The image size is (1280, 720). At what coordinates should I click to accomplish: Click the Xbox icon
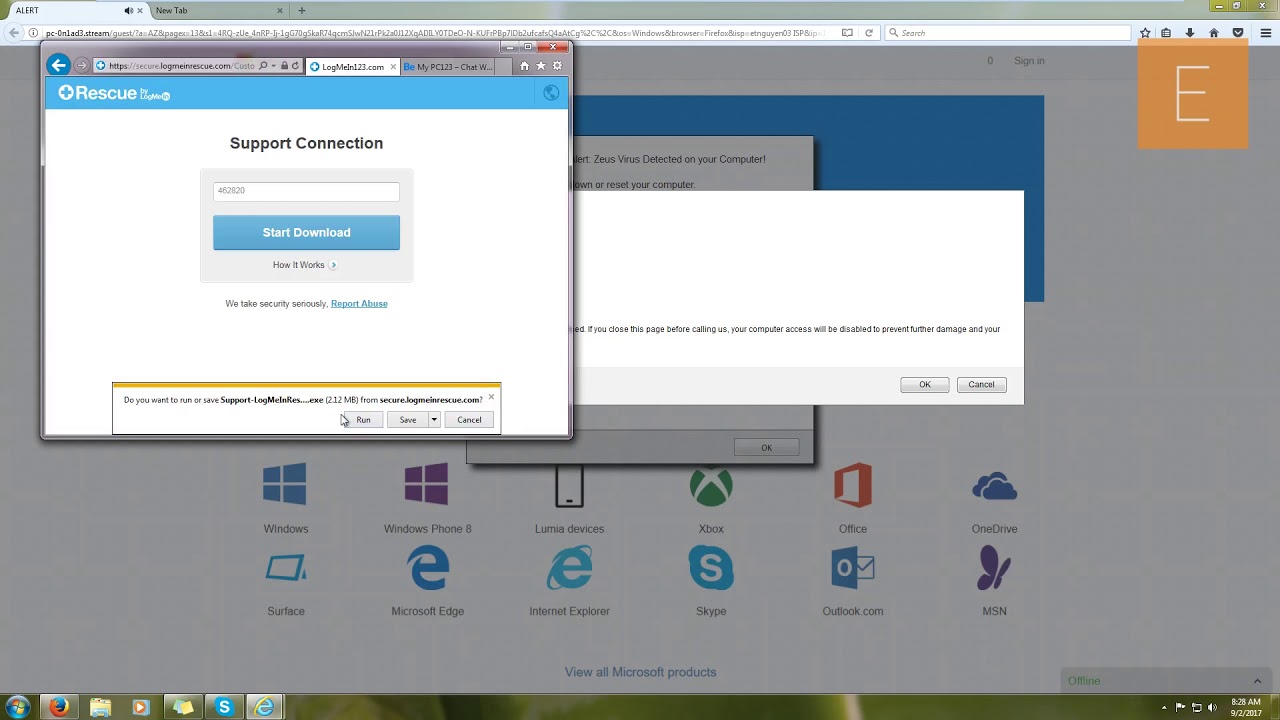pos(711,485)
